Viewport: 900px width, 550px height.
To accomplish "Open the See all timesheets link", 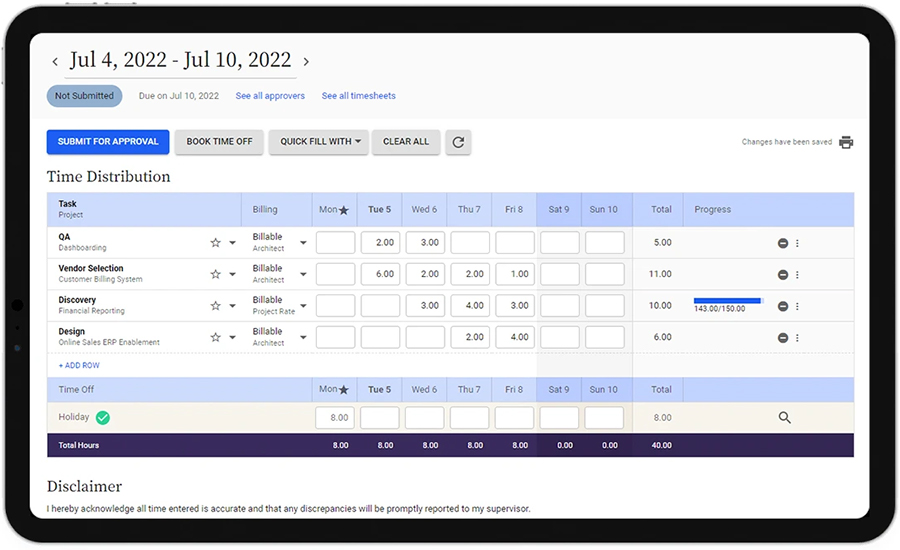I will pos(358,96).
